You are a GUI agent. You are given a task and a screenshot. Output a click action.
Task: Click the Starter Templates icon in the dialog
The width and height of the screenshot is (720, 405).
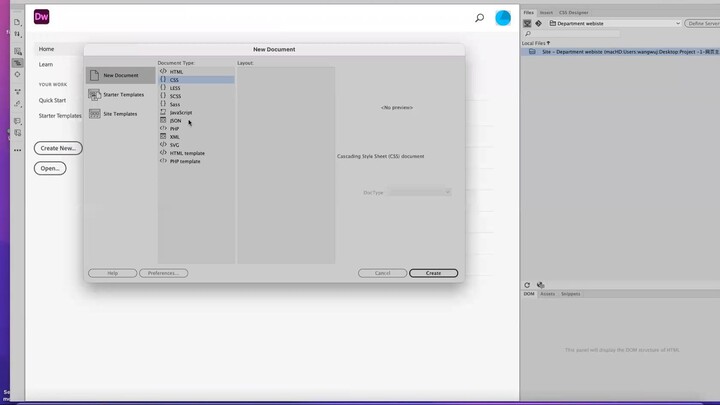coord(95,95)
